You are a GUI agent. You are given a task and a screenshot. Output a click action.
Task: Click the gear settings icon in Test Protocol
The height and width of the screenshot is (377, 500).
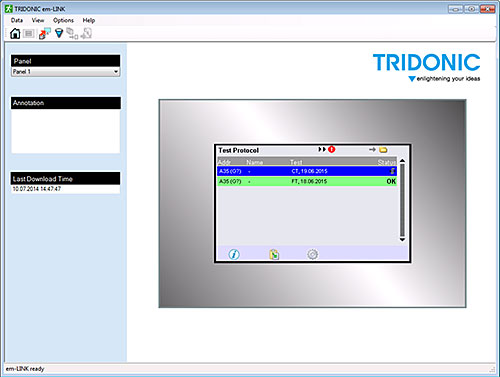pyautogui.click(x=313, y=254)
